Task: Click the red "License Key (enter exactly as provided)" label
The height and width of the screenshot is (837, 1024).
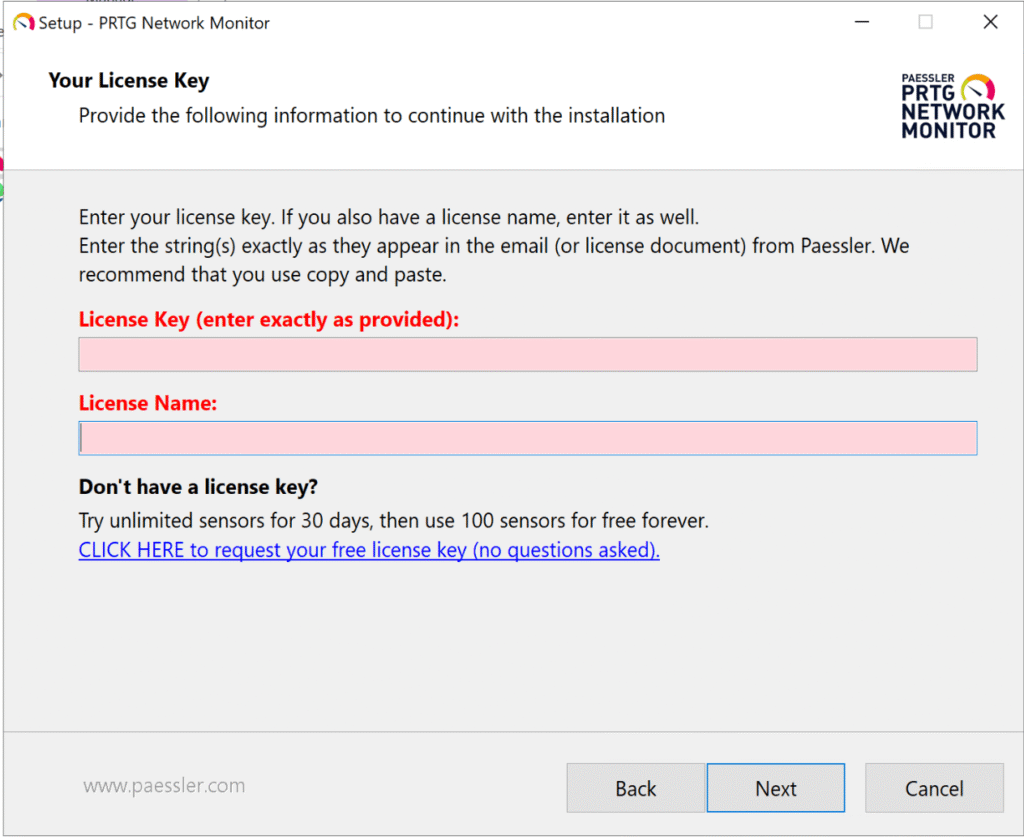Action: (x=268, y=320)
